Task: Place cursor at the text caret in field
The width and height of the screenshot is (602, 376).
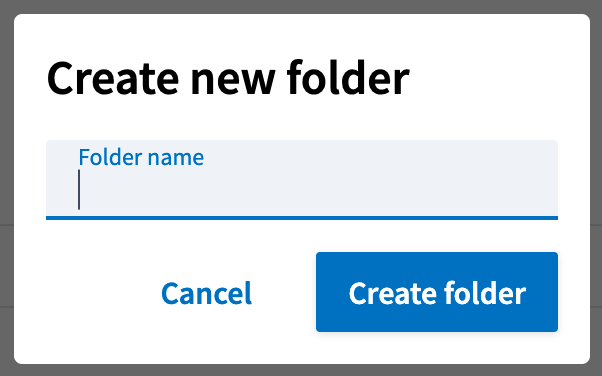Action: point(79,190)
